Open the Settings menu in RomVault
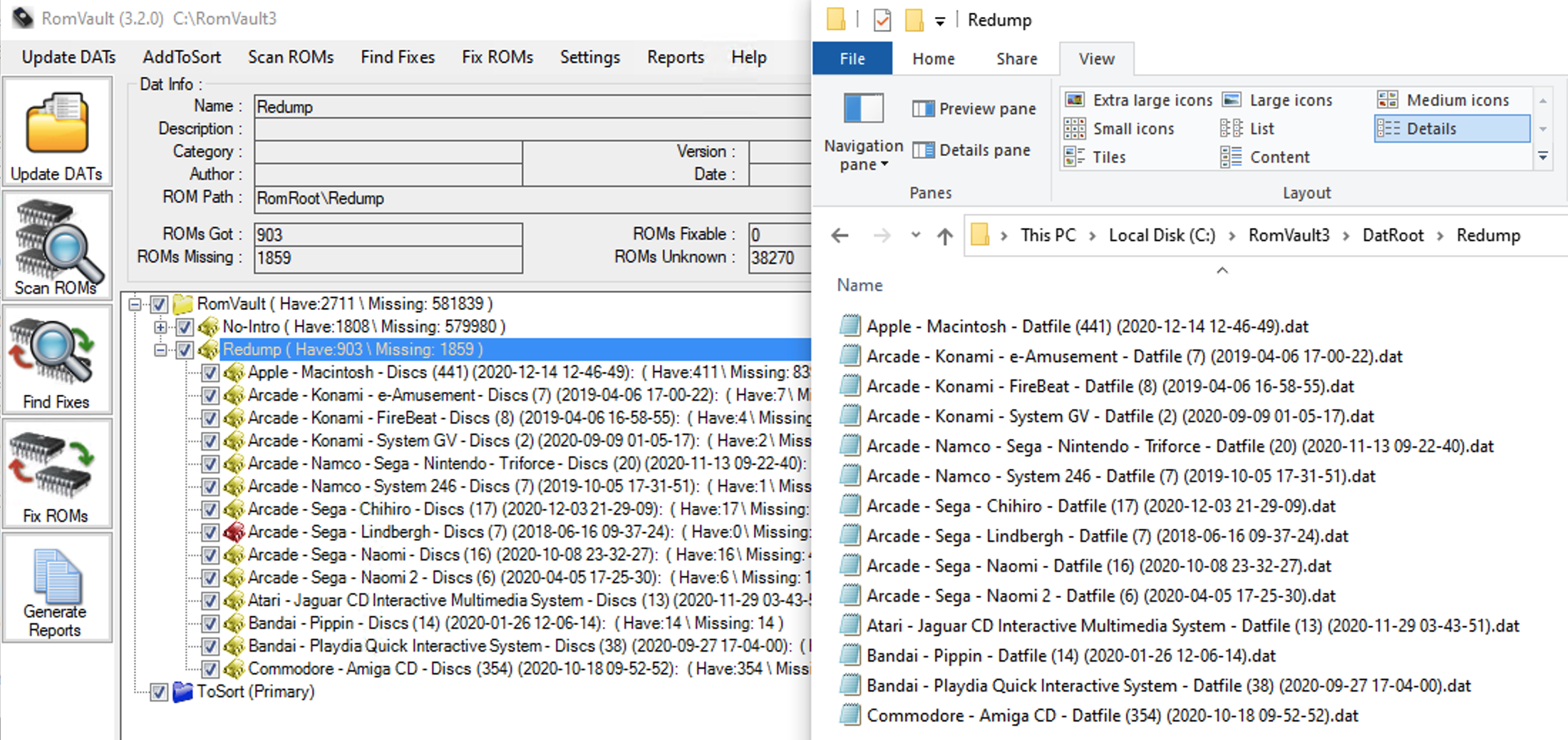Viewport: 1568px width, 740px height. 590,57
